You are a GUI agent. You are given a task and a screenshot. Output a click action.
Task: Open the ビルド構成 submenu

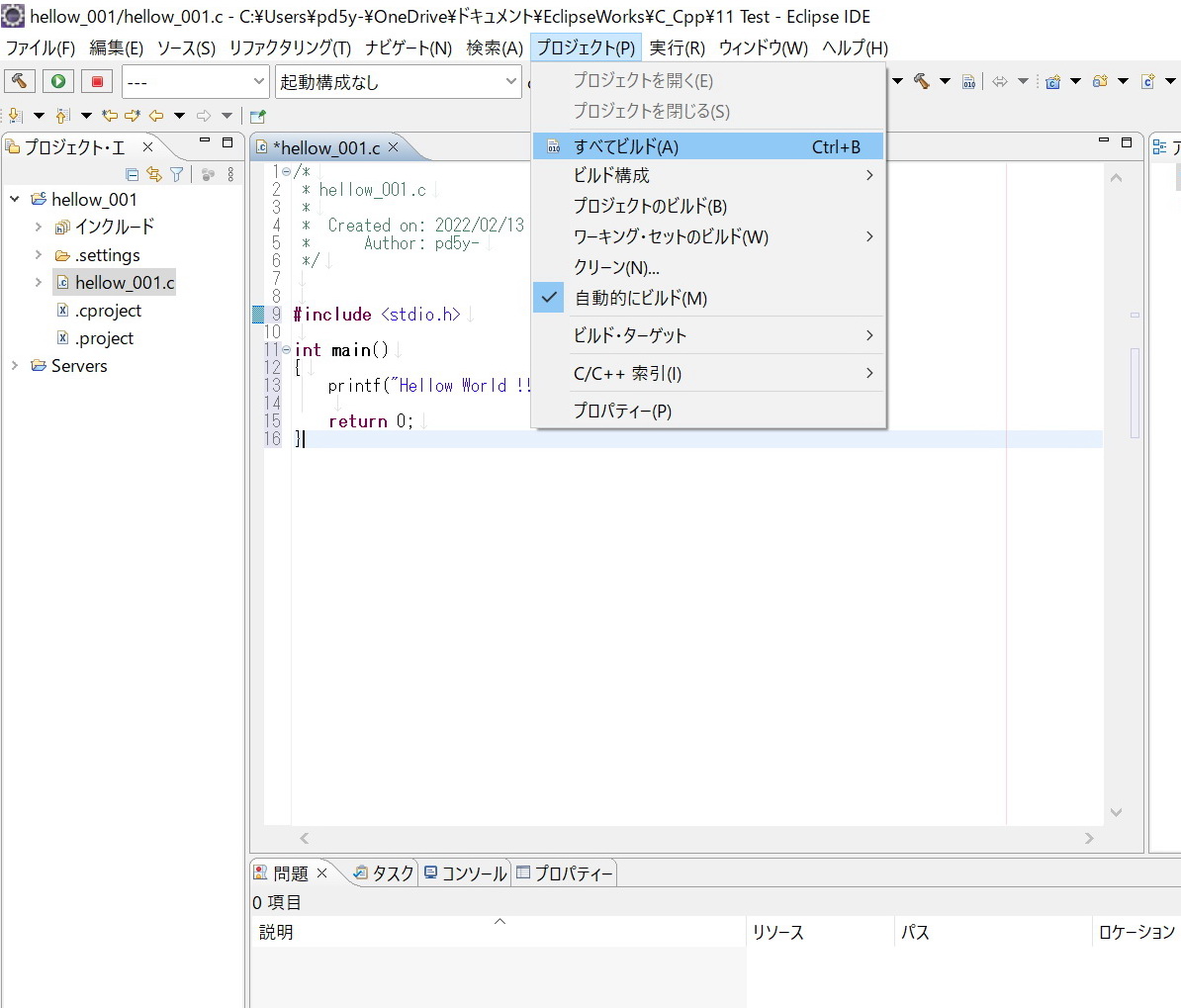(x=708, y=175)
